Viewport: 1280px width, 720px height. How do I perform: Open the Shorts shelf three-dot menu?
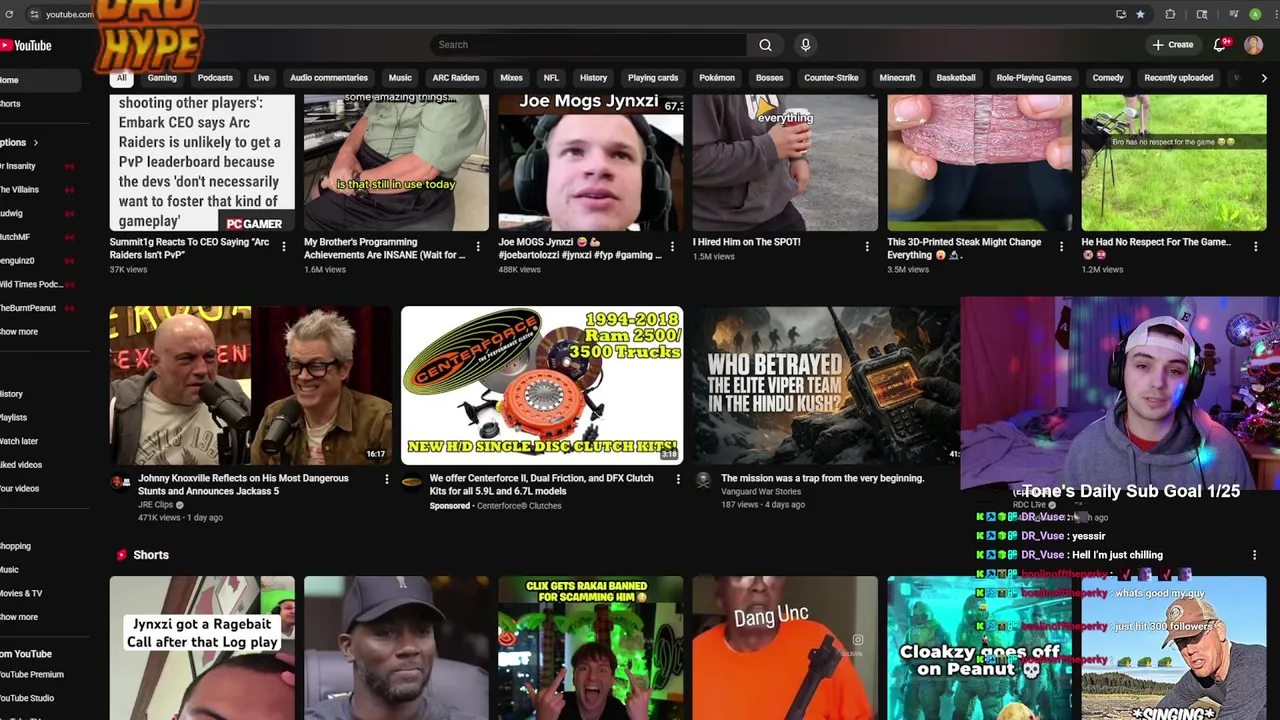click(x=1255, y=555)
